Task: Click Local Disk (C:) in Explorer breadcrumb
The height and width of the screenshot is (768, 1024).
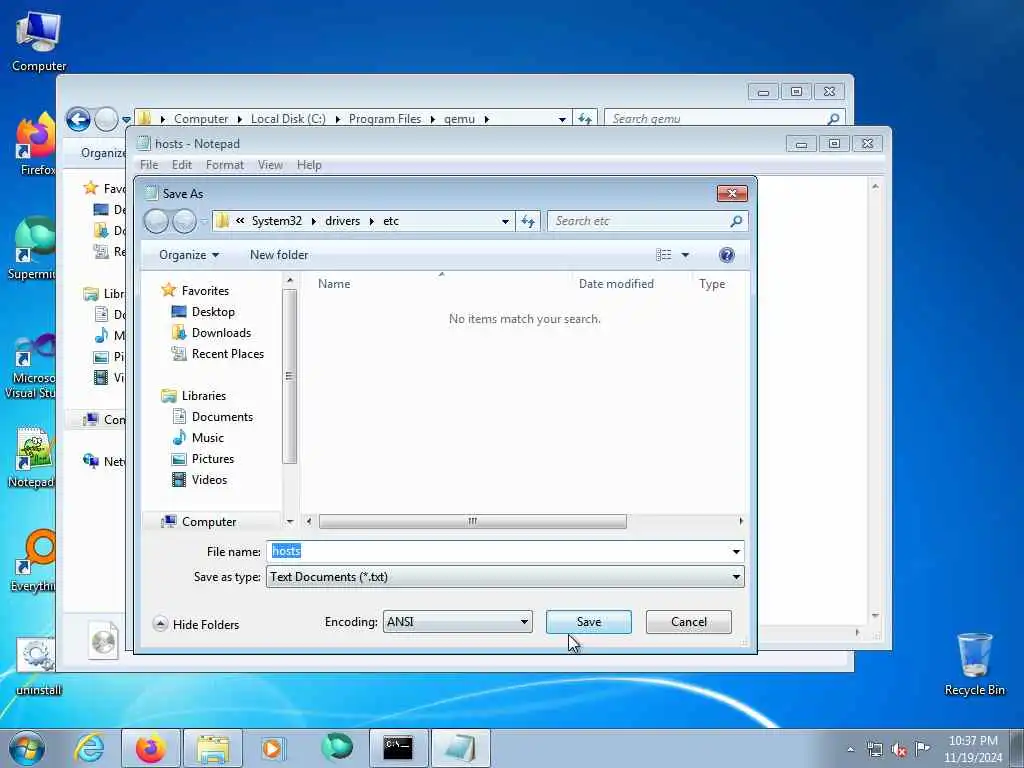Action: tap(288, 119)
